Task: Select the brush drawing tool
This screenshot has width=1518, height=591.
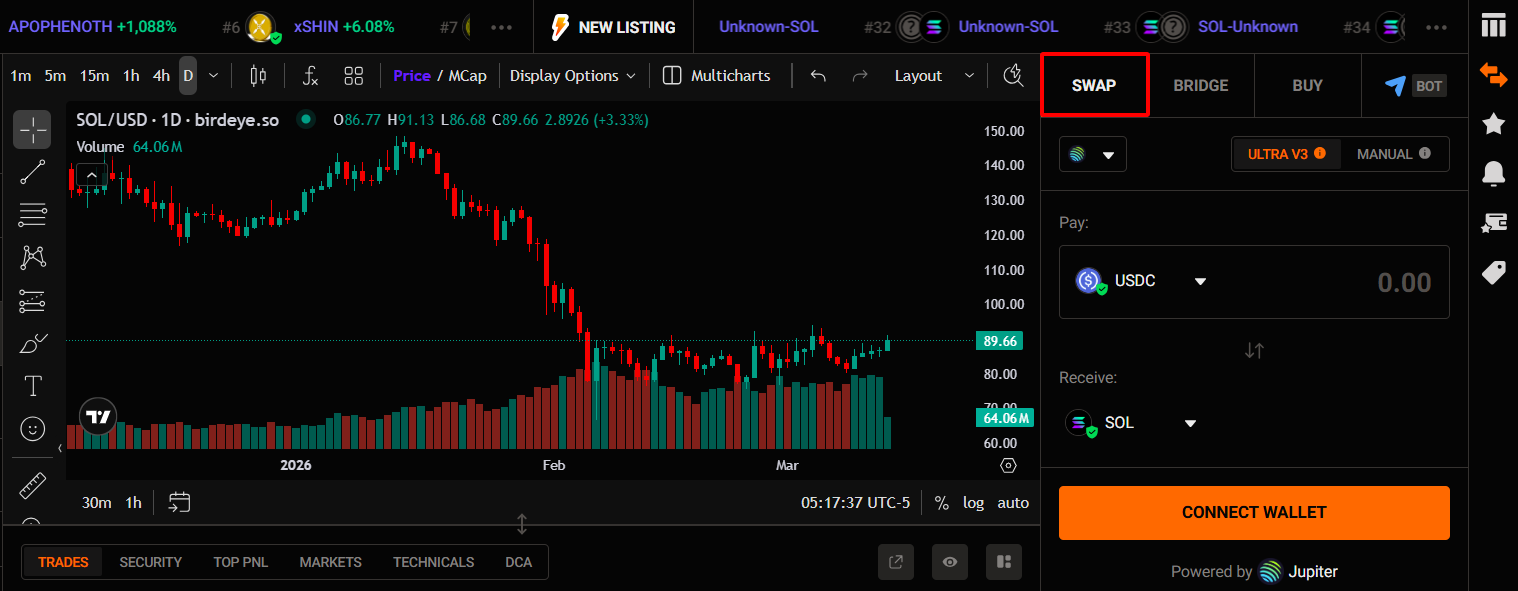Action: 32,343
